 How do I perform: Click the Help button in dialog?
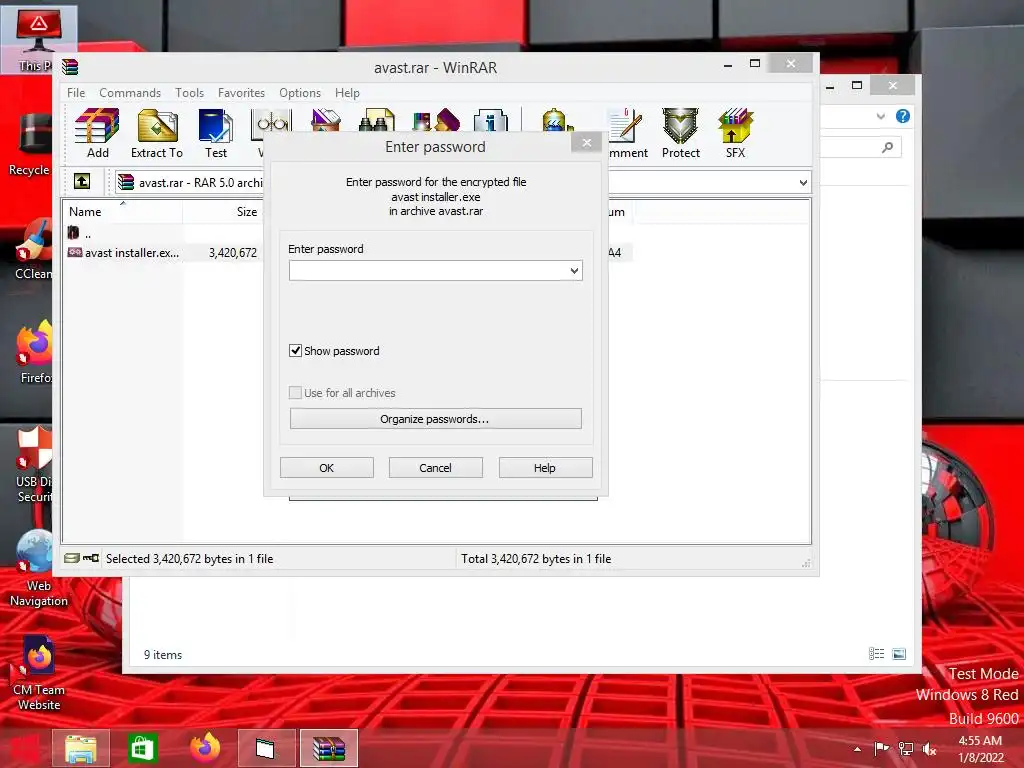[545, 468]
